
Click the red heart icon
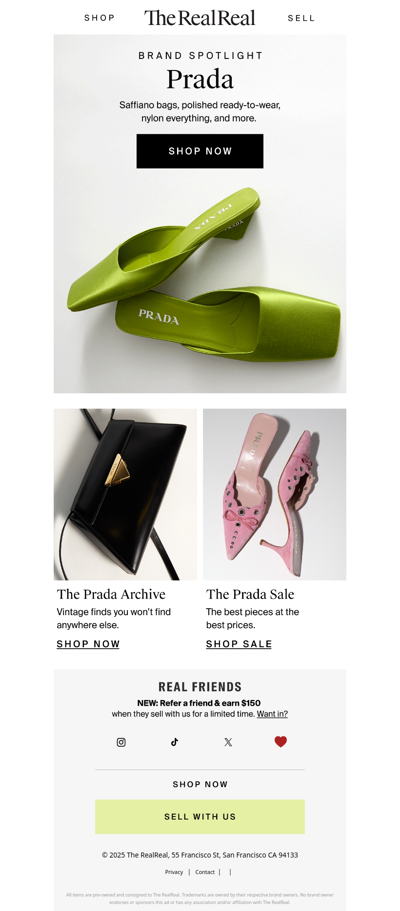281,741
